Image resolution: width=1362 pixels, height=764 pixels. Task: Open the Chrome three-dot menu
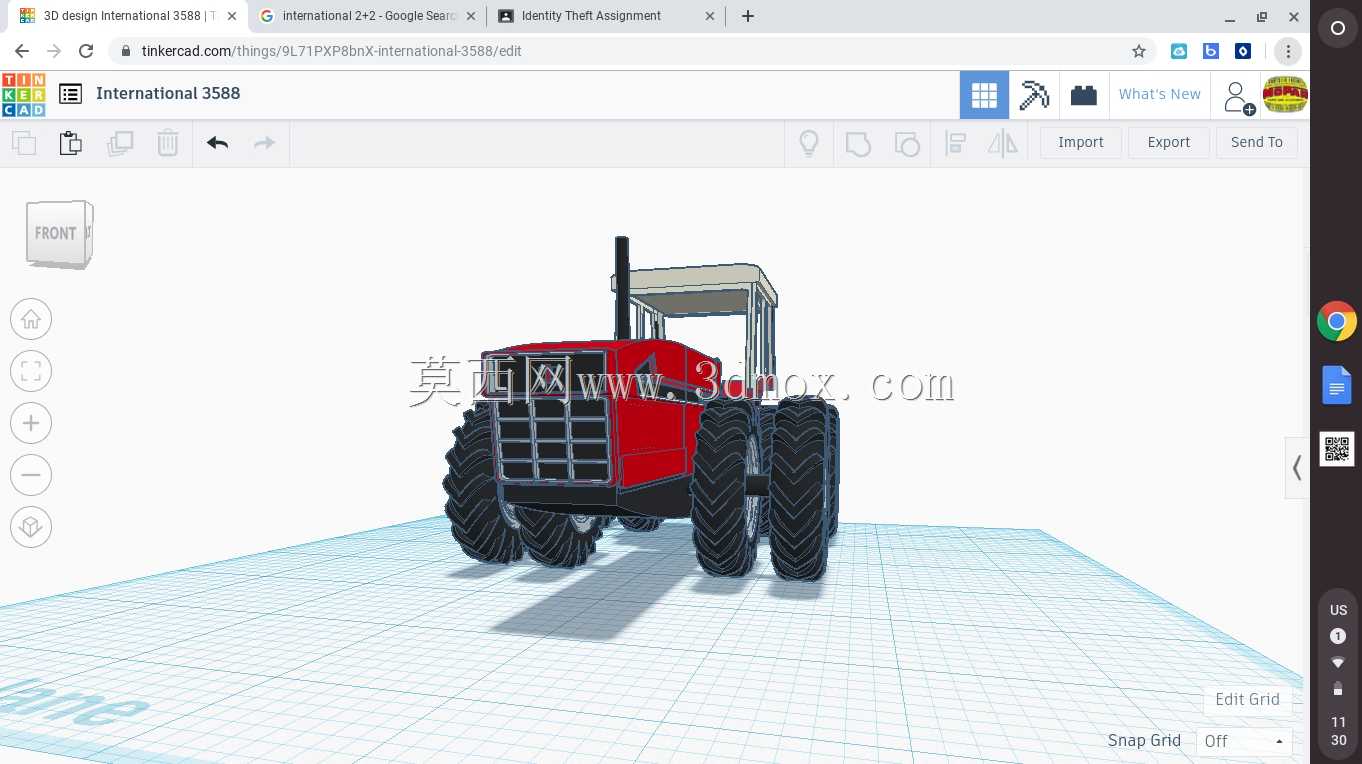[x=1288, y=51]
